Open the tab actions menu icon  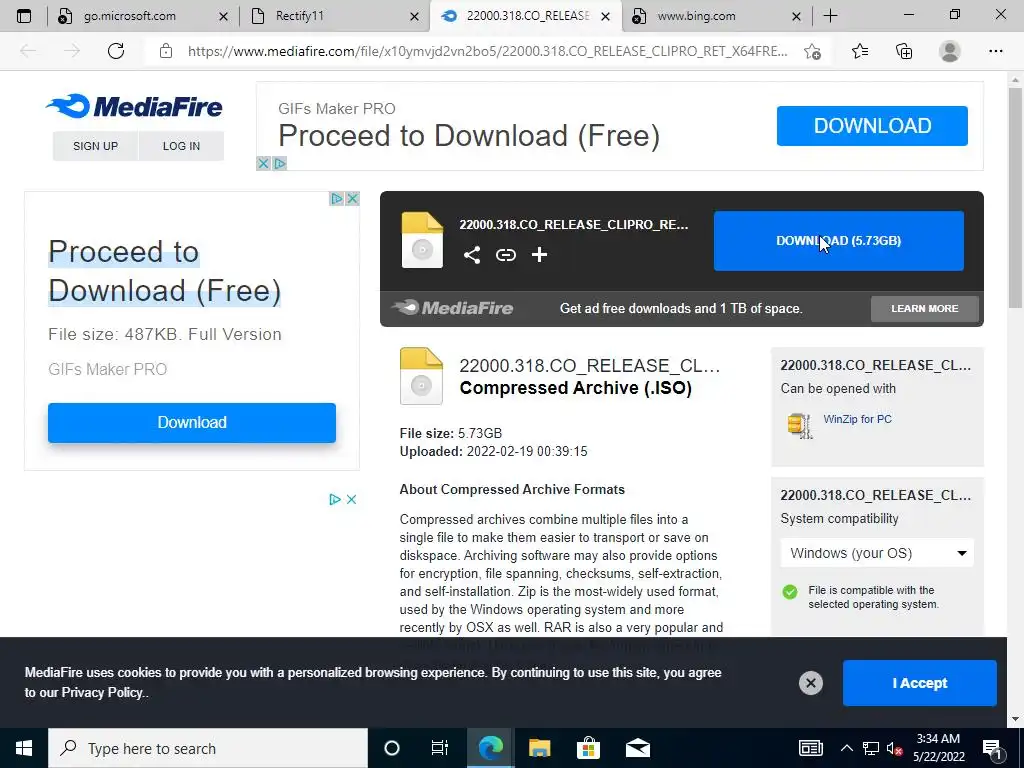24,16
